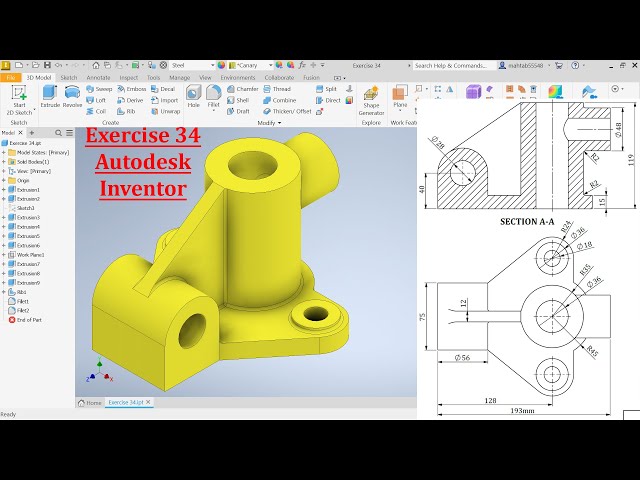Open the Collaborate ribbon tab

279,78
